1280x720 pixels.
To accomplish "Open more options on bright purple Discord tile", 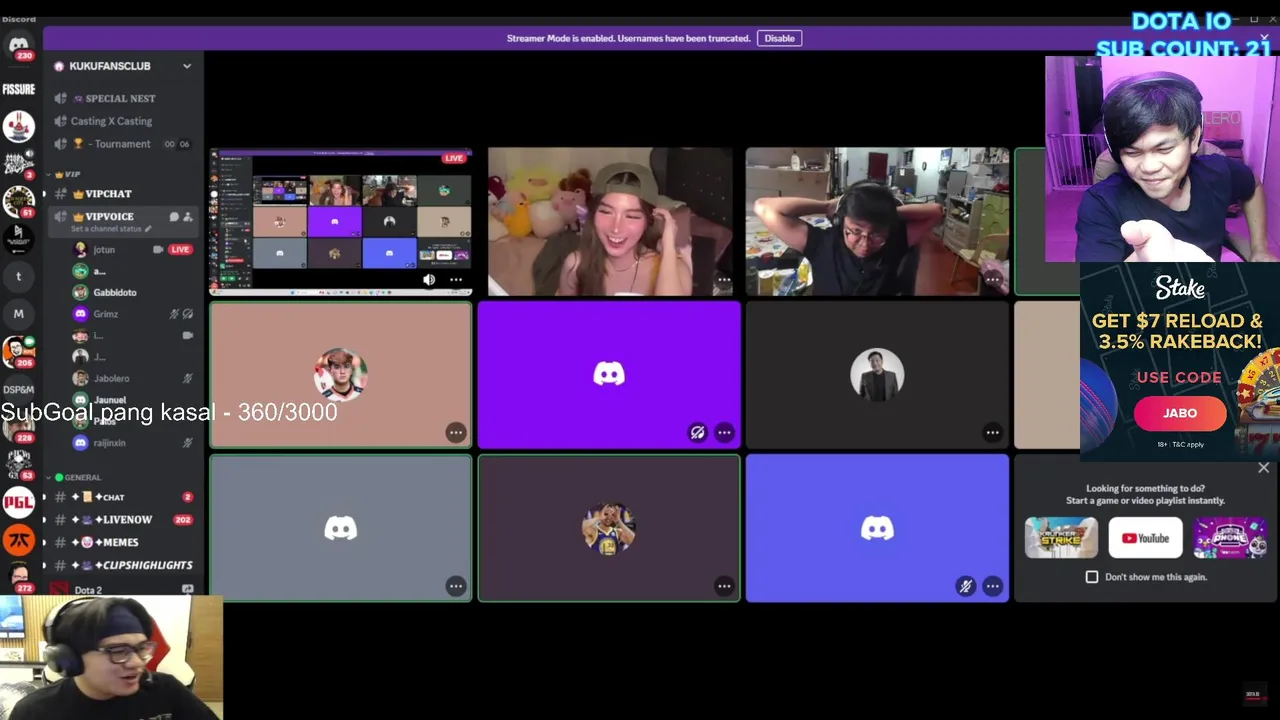I will click(724, 433).
